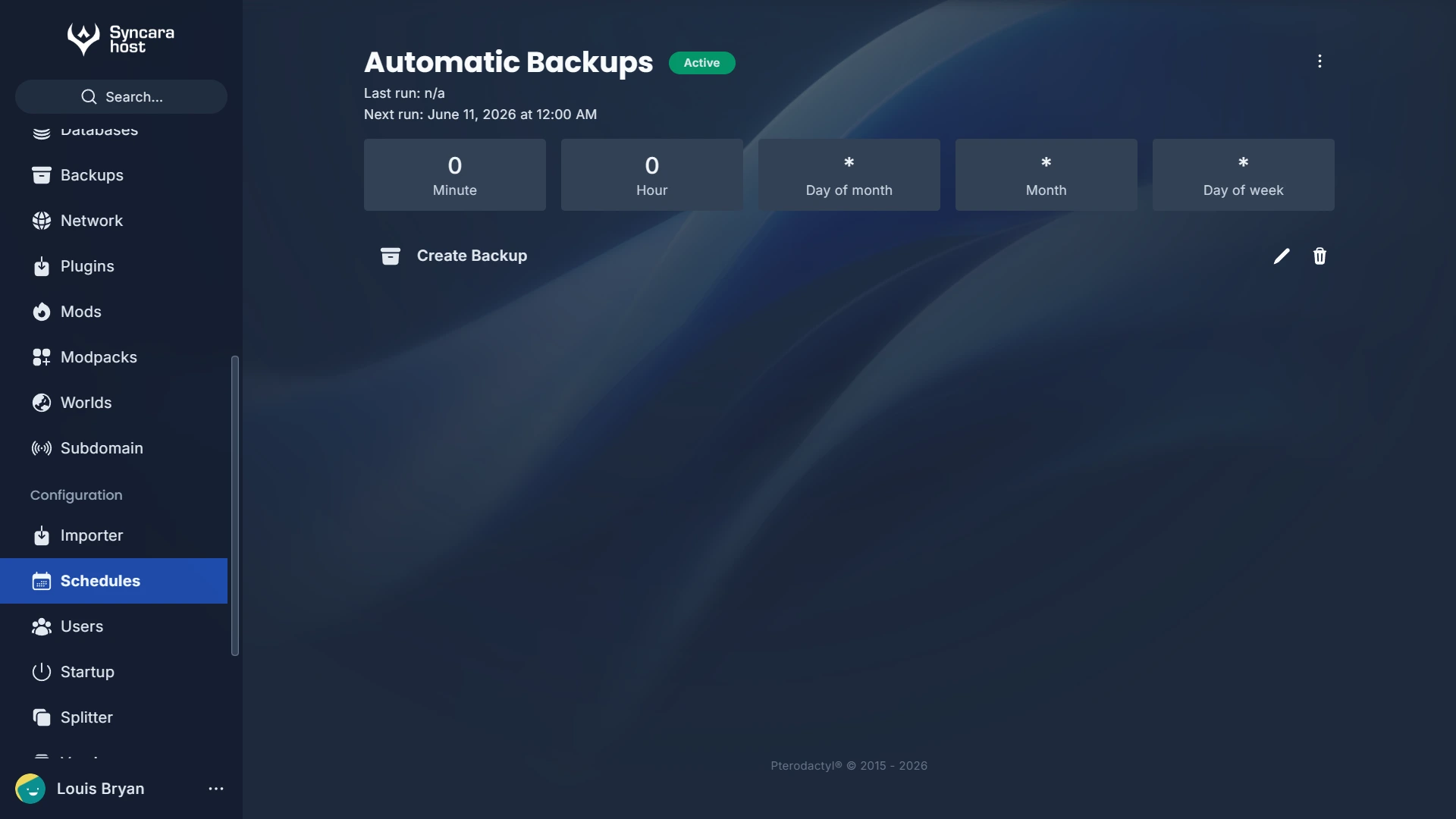Open the schedule kebab menu
The height and width of the screenshot is (819, 1456).
coord(1319,61)
